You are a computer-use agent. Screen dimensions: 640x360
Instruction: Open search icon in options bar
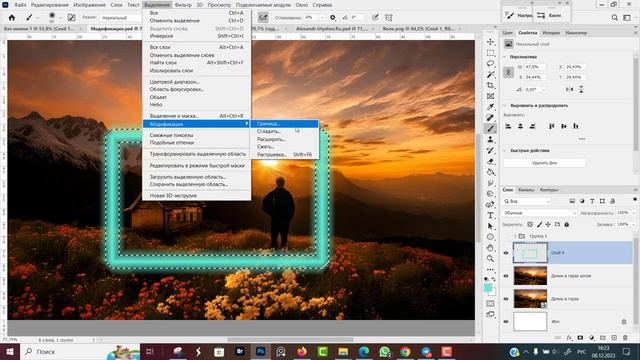(614, 18)
